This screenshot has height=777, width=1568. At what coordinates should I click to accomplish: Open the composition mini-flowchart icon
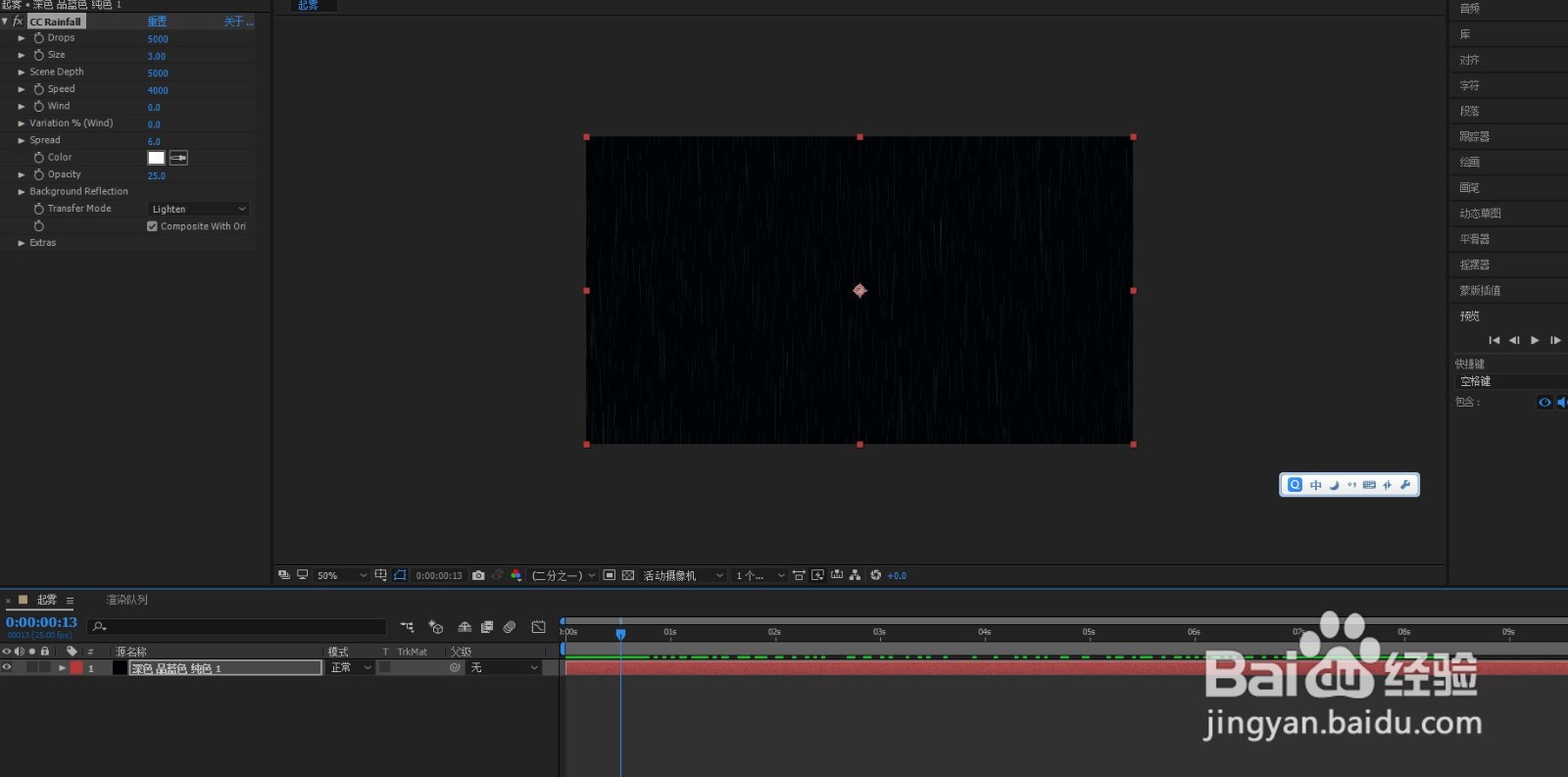(407, 627)
